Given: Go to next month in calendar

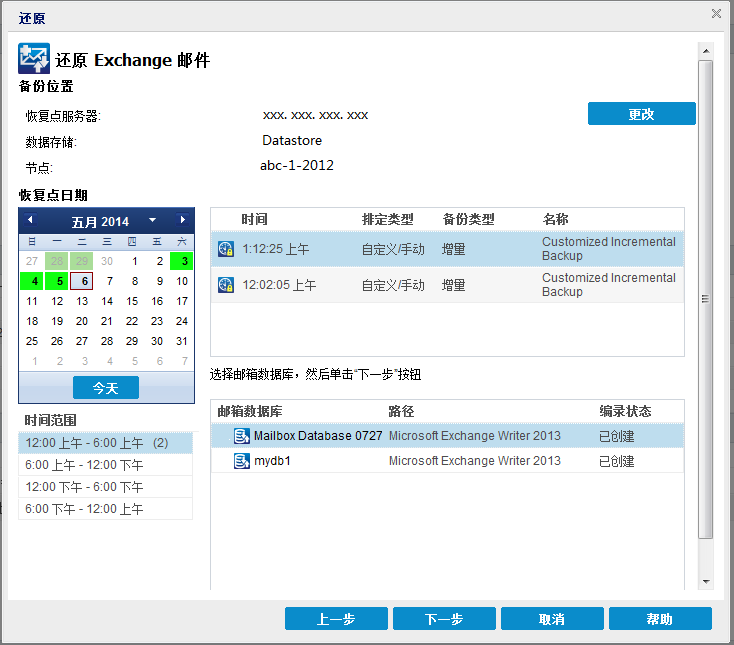Looking at the screenshot, I should click(x=183, y=220).
